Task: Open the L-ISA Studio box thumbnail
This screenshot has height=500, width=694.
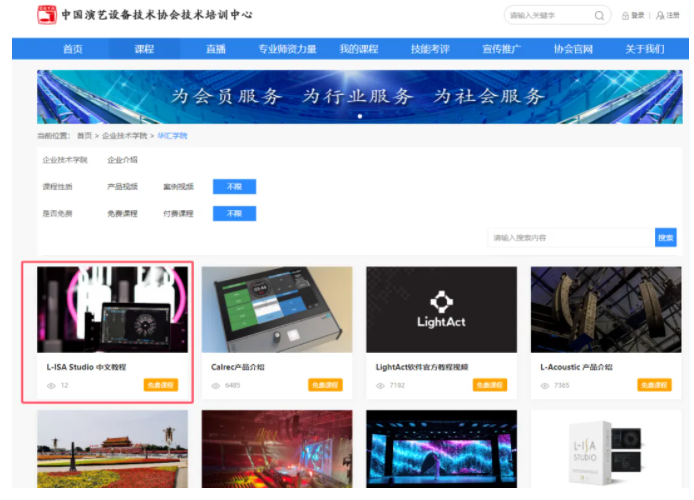Action: point(606,449)
